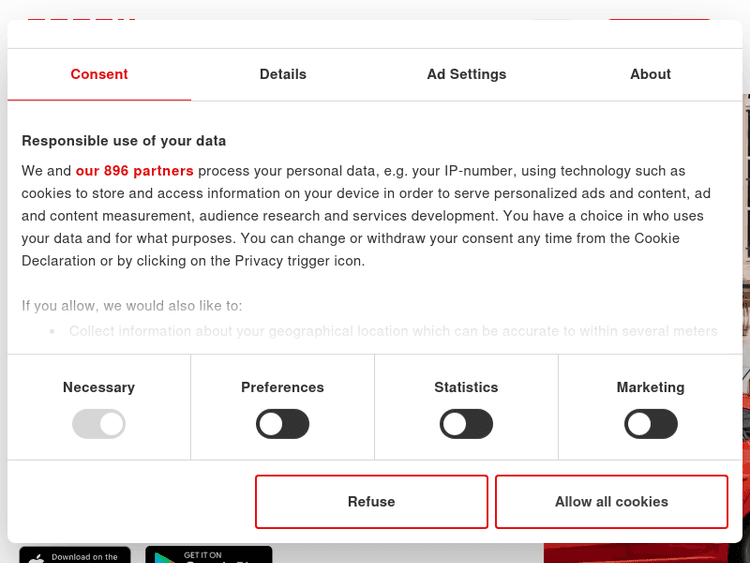Viewport: 750px width, 563px height.
Task: Select the Ad Settings tab
Action: coord(466,74)
